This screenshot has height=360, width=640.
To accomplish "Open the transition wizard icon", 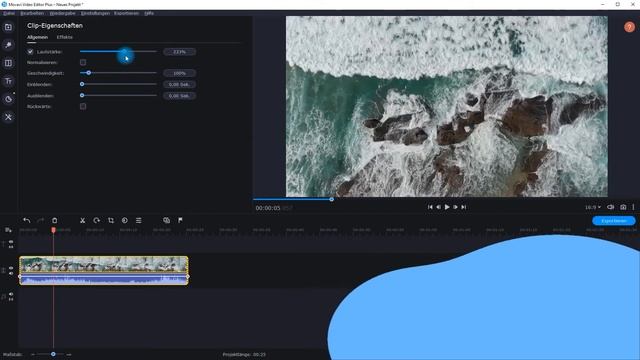I will click(166, 220).
